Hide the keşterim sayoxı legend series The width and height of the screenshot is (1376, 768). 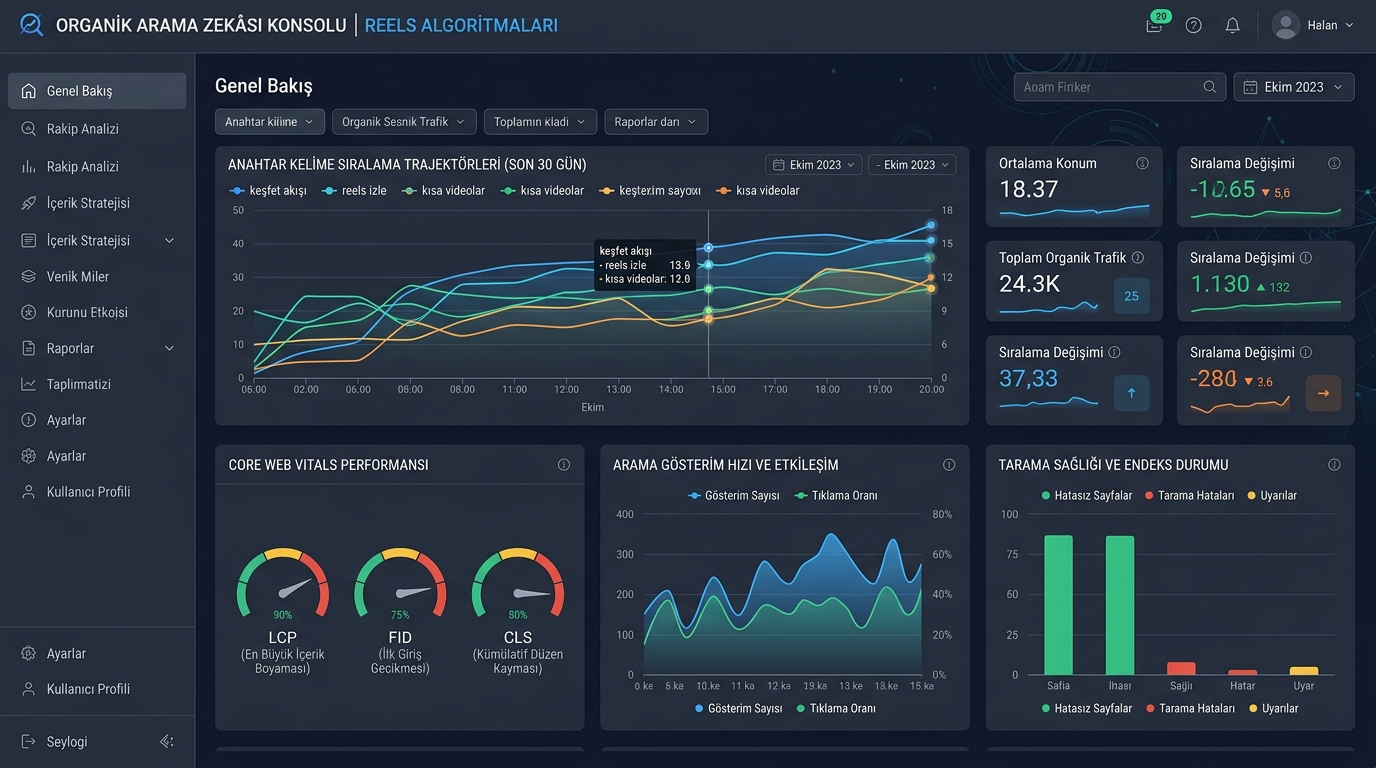pos(650,191)
